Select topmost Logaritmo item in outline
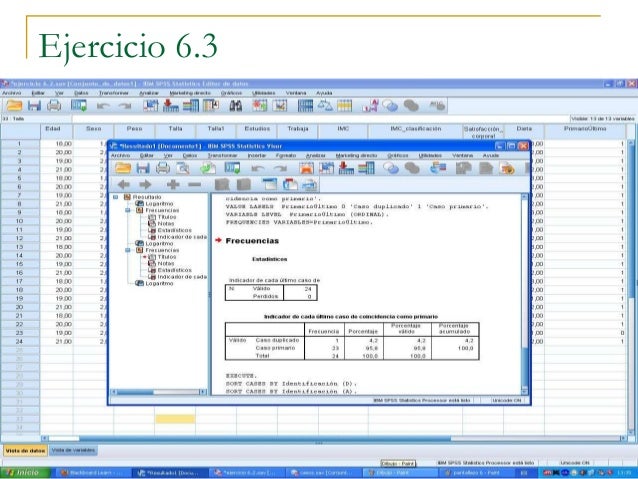 [x=159, y=203]
